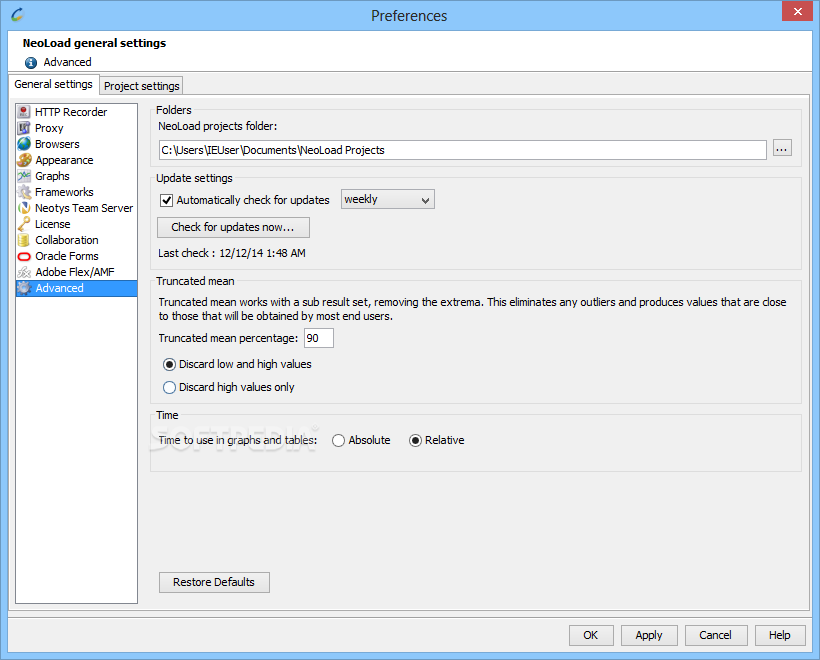Open the Proxy settings category
Screen dimensions: 820x660
(x=76, y=128)
